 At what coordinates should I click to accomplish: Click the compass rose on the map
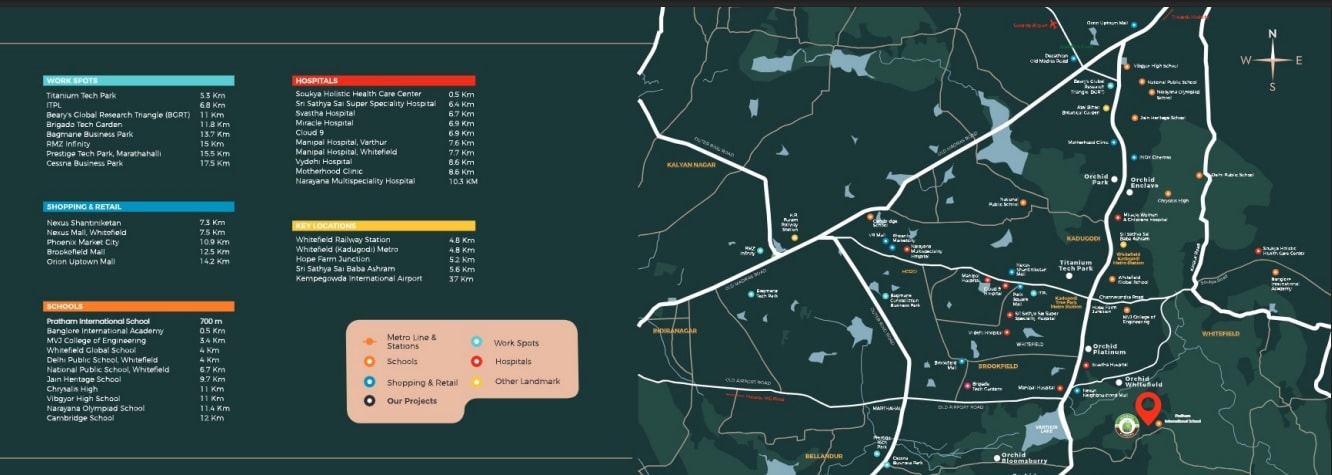tap(1272, 60)
